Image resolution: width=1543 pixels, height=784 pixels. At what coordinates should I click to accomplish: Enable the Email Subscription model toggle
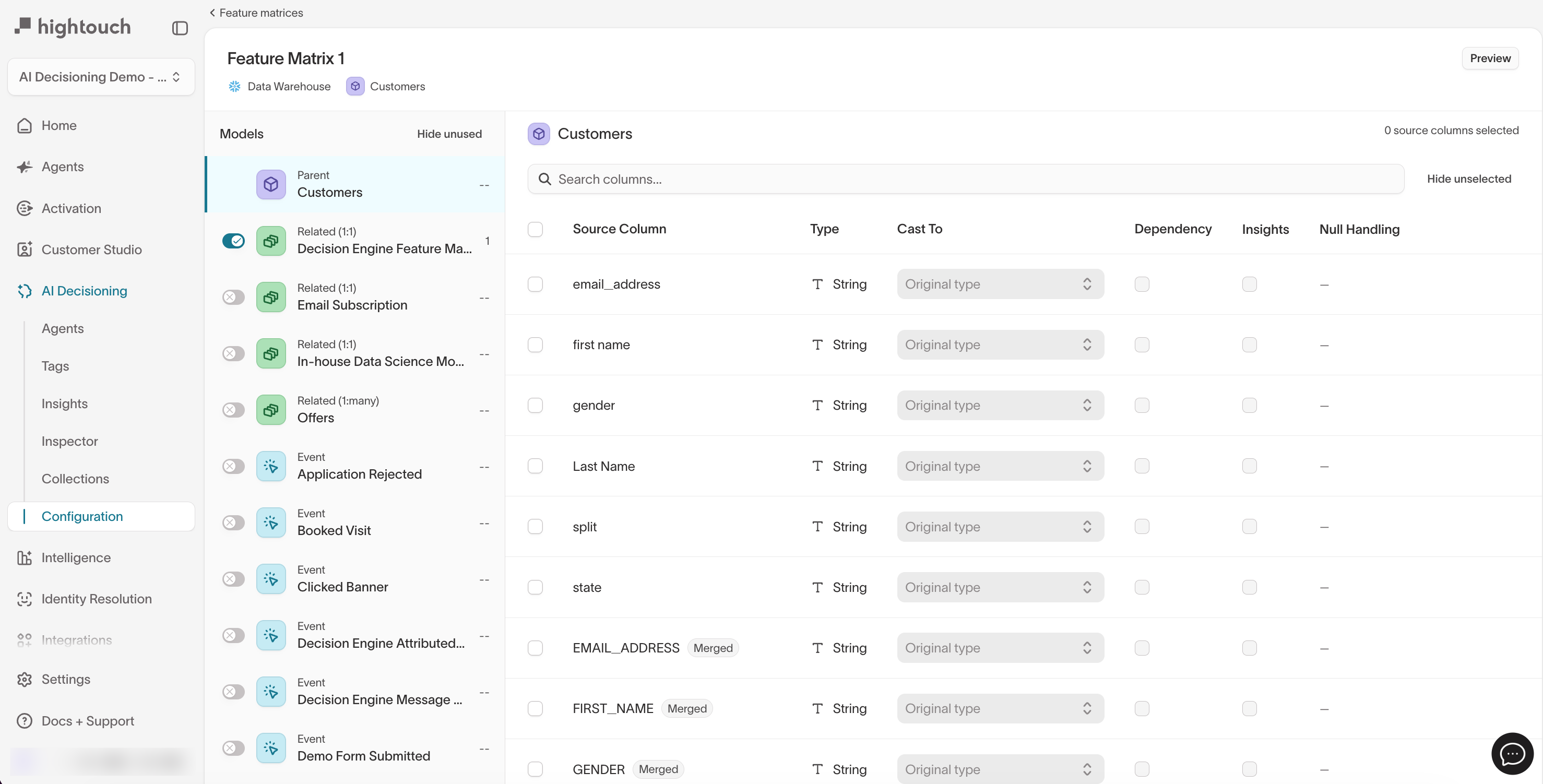(233, 297)
